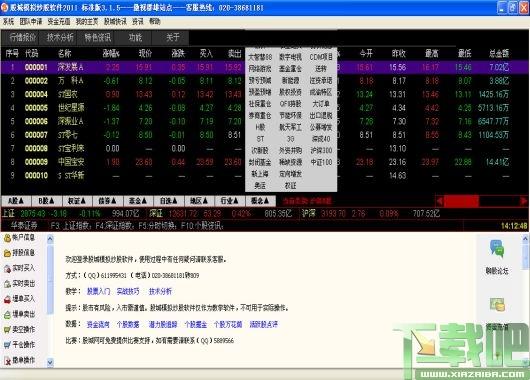Switch to the 关于 tab

173,38
